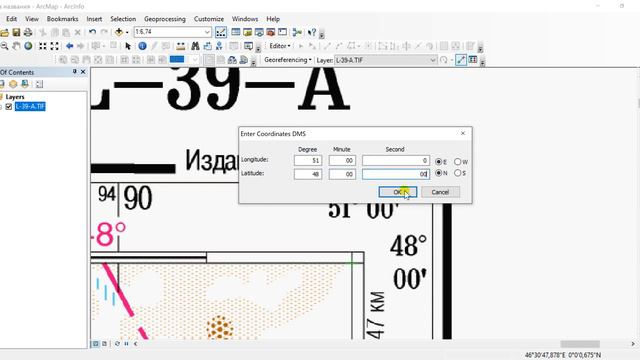This screenshot has width=640, height=360.
Task: Open the Editor dropdown menu
Action: (280, 46)
